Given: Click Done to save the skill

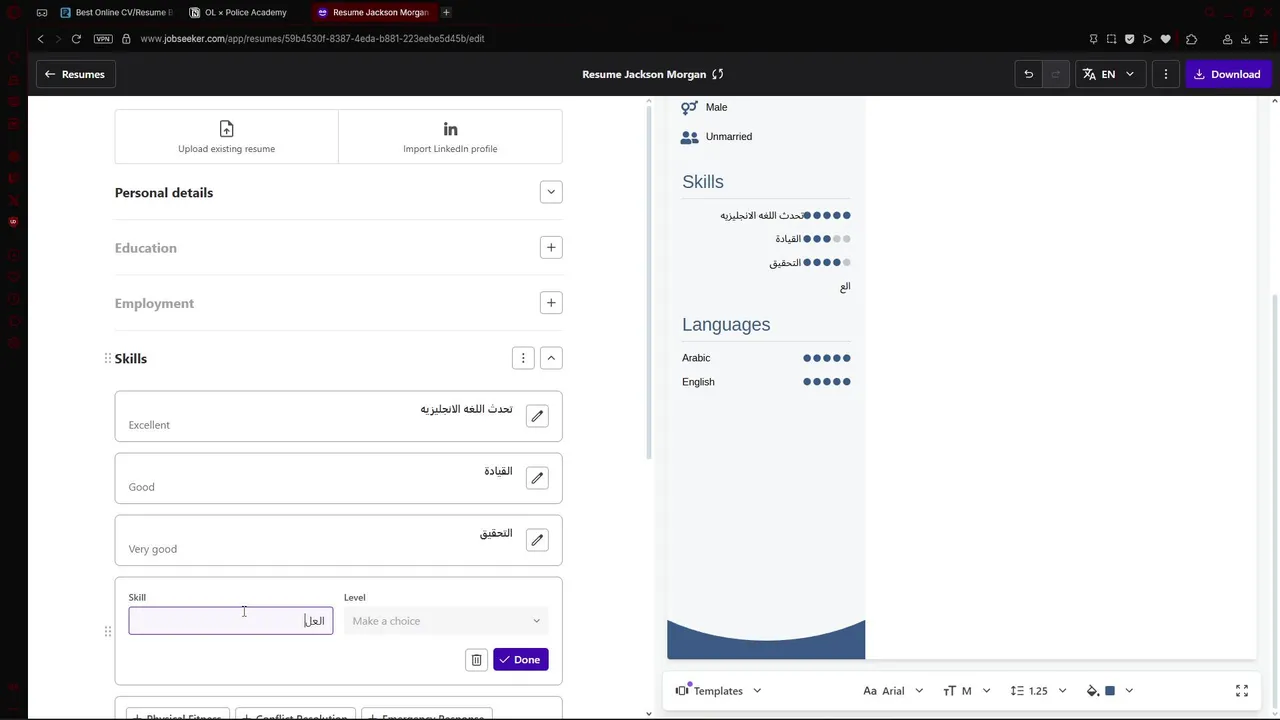Looking at the screenshot, I should point(521,660).
